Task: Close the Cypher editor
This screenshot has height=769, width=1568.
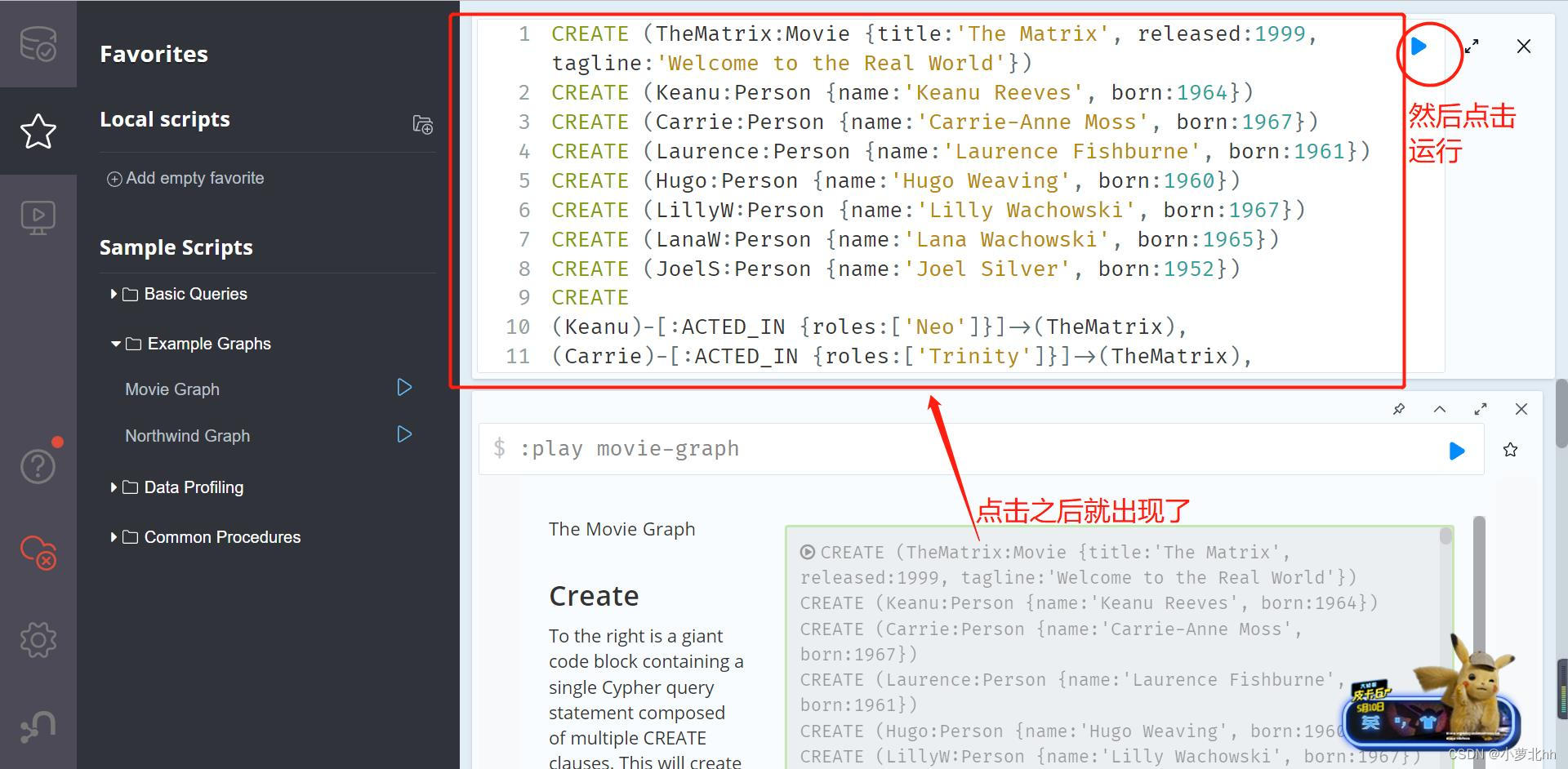Action: point(1524,47)
